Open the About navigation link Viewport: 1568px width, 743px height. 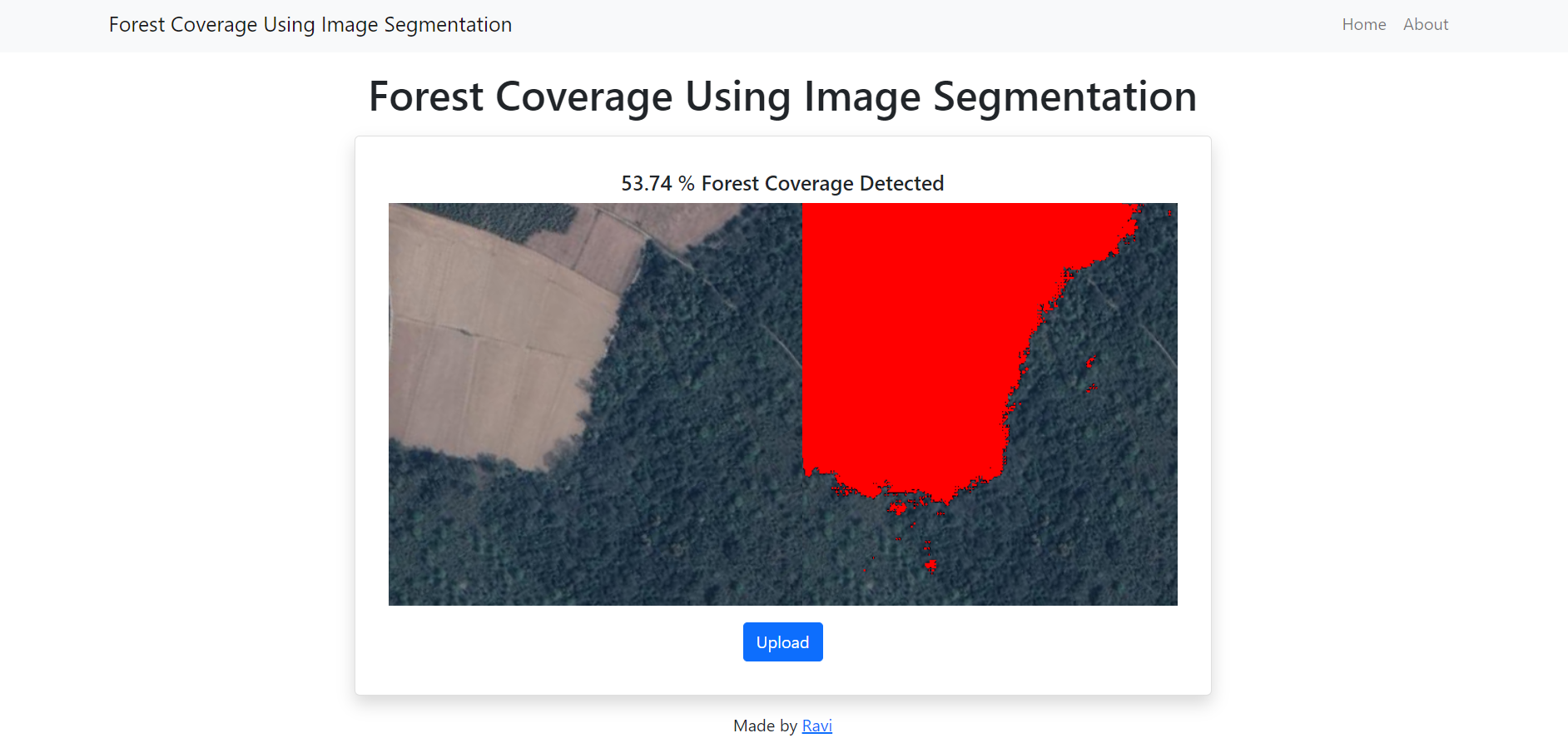(1426, 25)
